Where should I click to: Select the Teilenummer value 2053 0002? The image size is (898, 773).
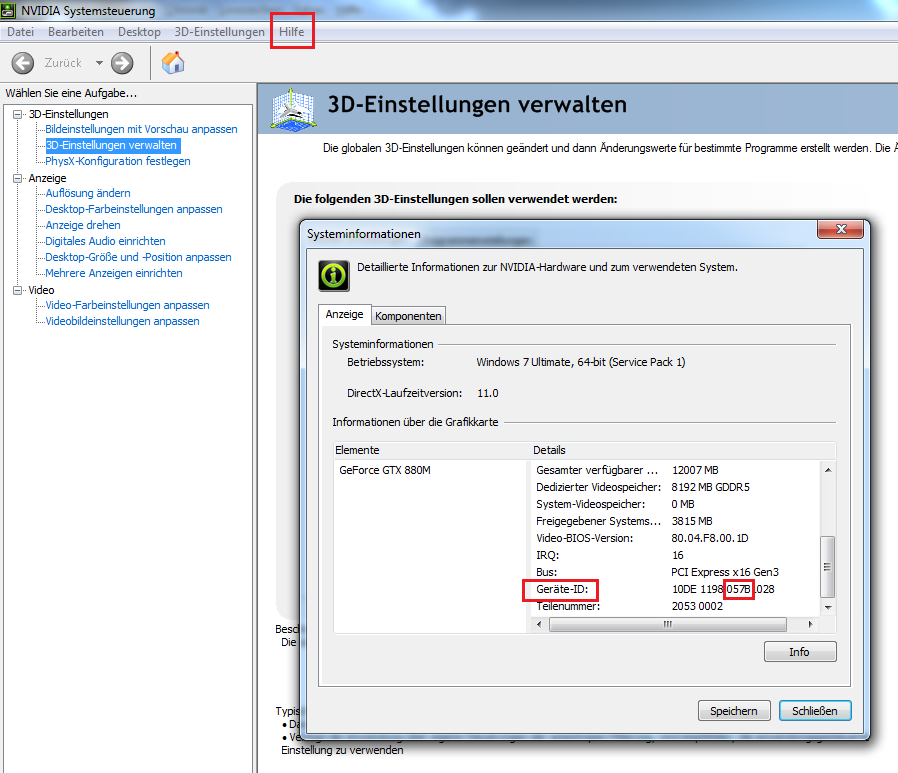coord(697,606)
